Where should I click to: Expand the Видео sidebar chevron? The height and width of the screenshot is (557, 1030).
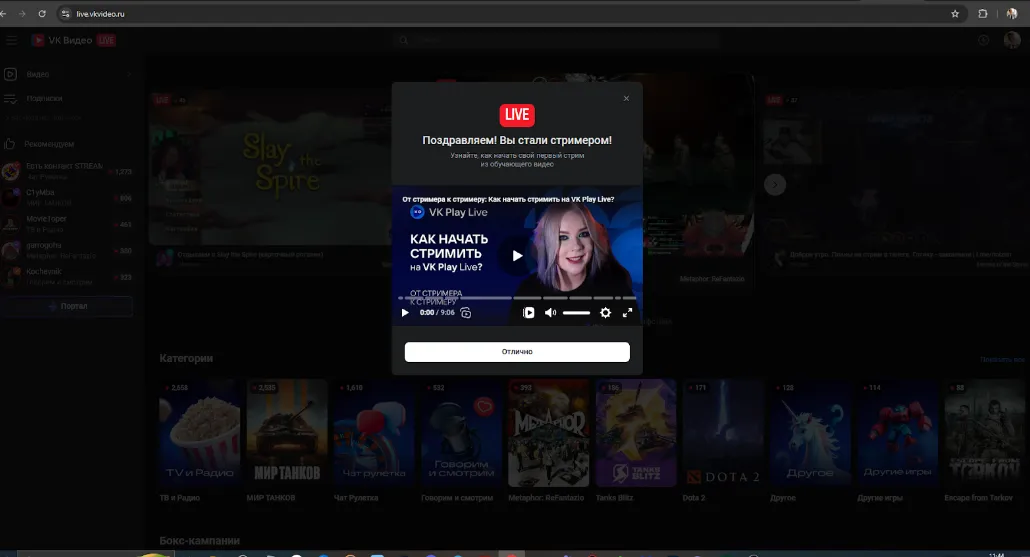pyautogui.click(x=129, y=74)
